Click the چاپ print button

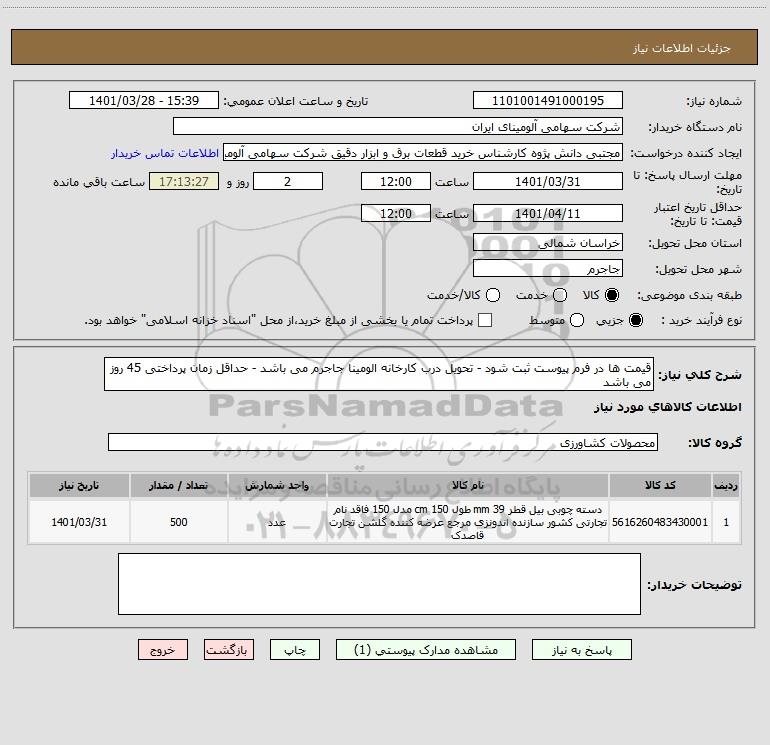295,650
